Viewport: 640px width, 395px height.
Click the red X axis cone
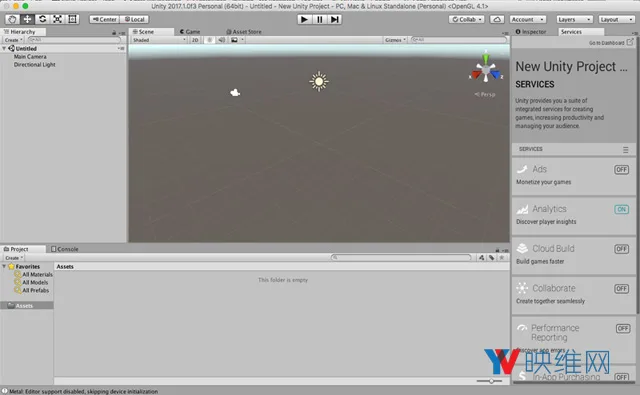point(476,75)
